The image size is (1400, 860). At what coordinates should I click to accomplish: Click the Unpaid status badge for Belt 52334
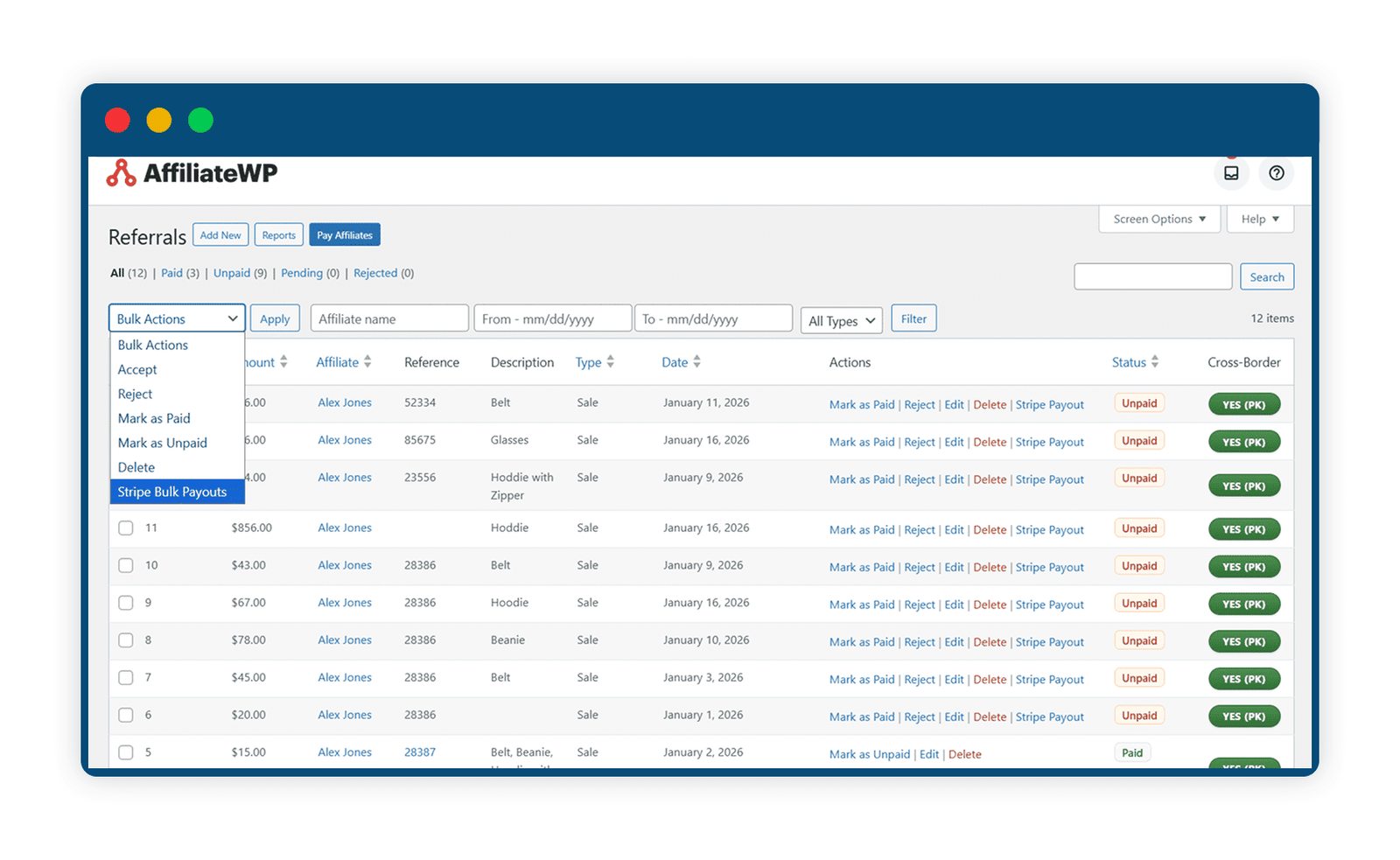(1139, 403)
